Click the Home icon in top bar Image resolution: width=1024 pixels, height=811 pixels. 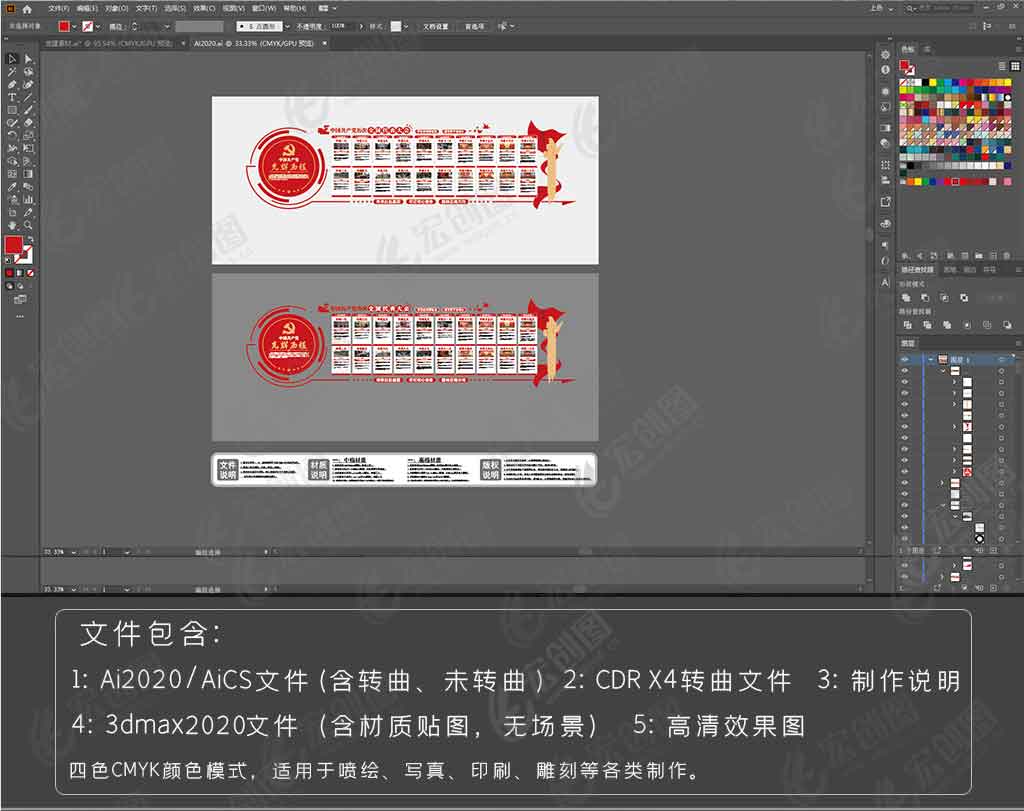(x=27, y=9)
